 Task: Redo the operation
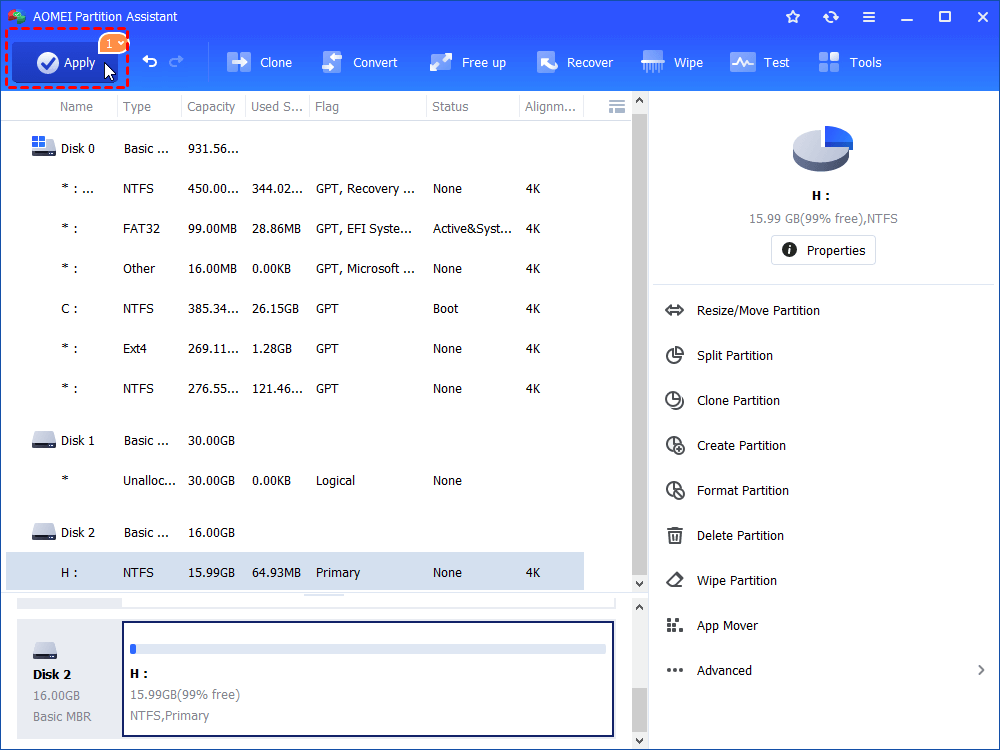click(x=176, y=62)
